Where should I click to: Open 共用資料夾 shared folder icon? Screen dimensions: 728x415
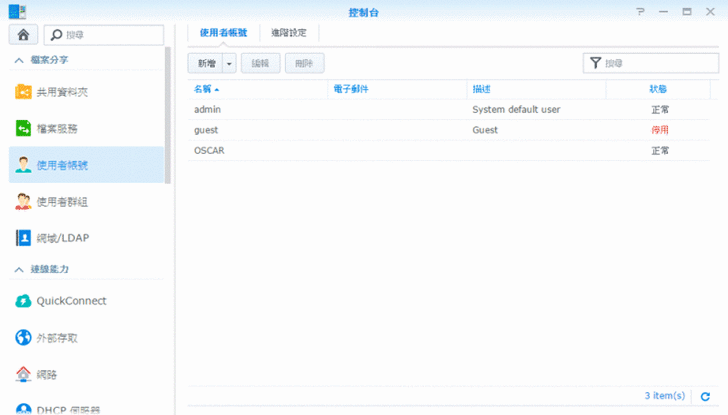(23, 92)
